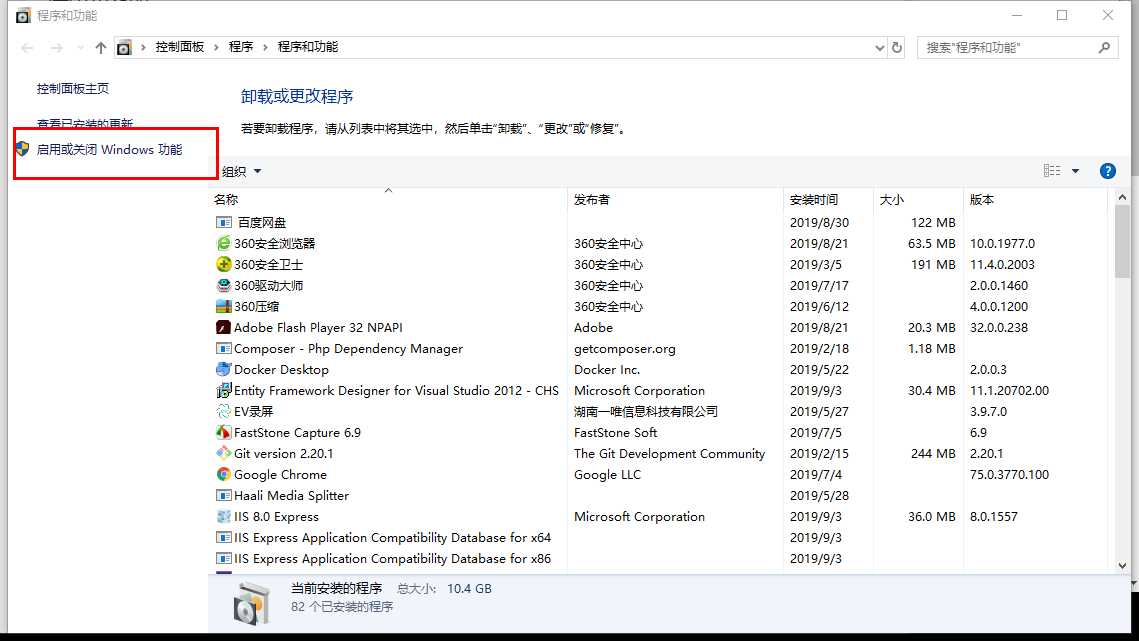The width and height of the screenshot is (1139, 641).
Task: Click the list scrollbar up arrow
Action: [1122, 197]
